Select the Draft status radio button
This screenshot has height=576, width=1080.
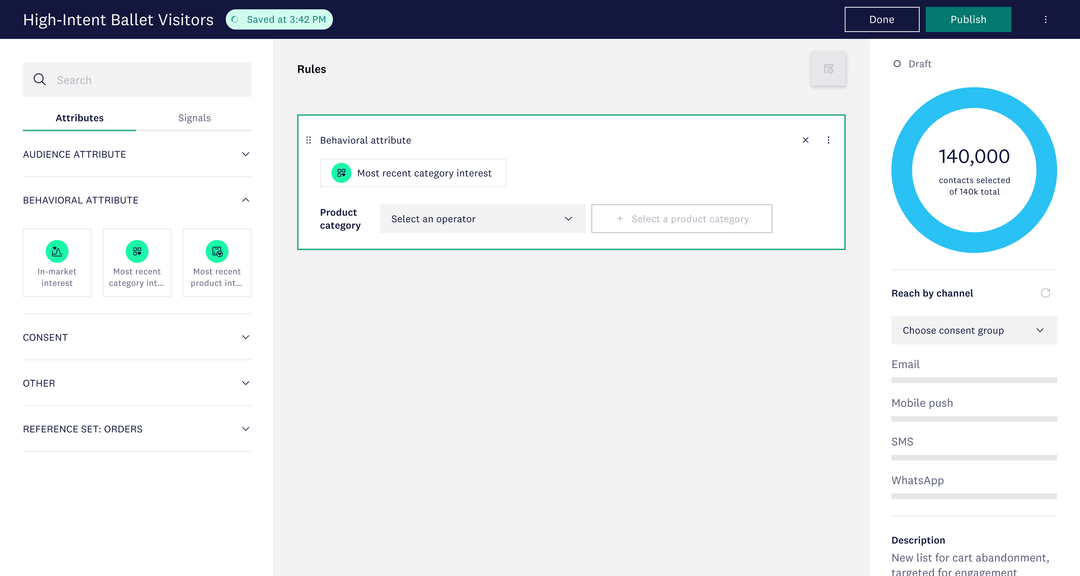895,63
